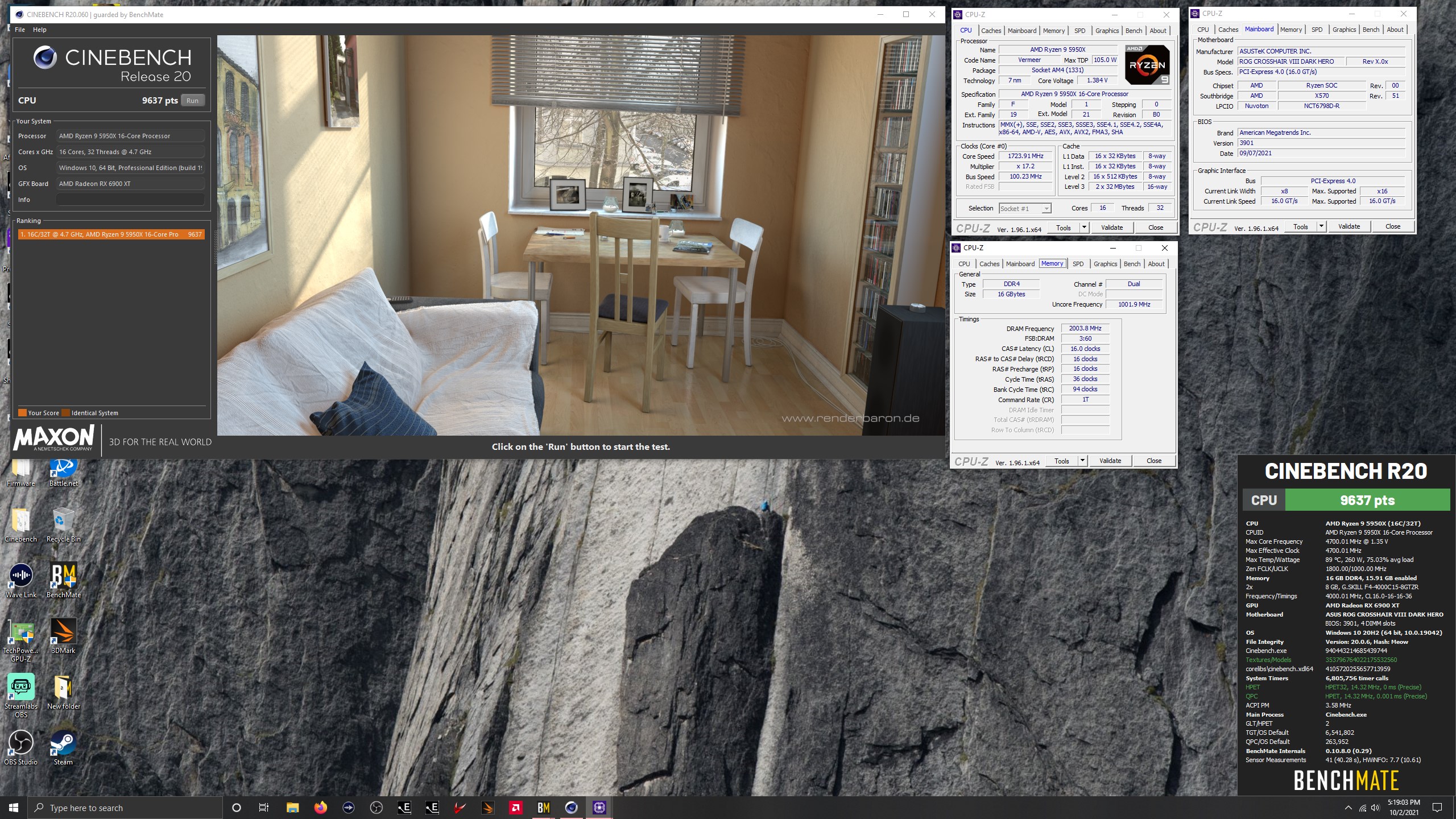This screenshot has height=819, width=1456.
Task: Launch the BenchMate desktop shortcut
Action: 63,580
